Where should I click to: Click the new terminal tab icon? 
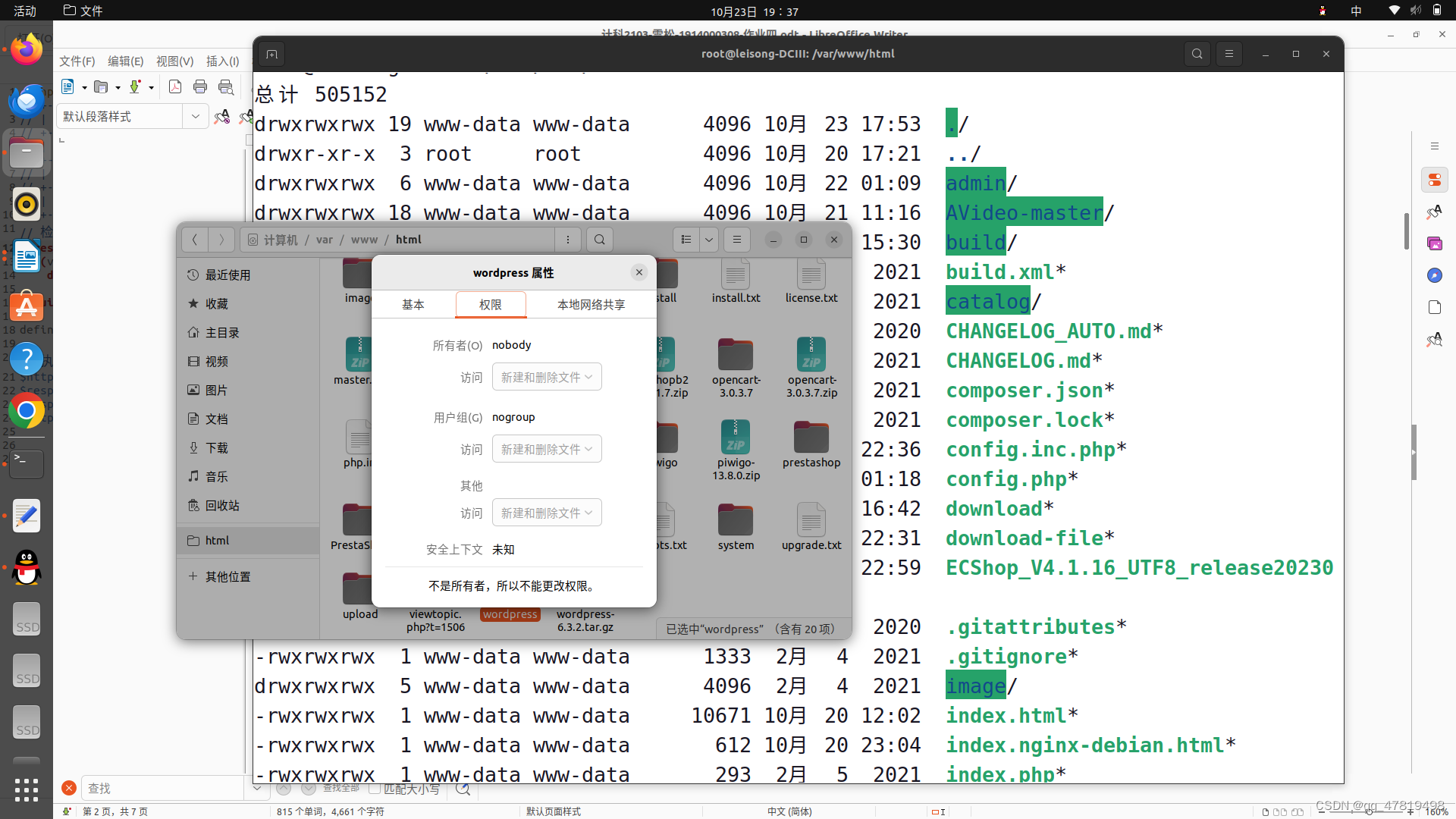[271, 54]
